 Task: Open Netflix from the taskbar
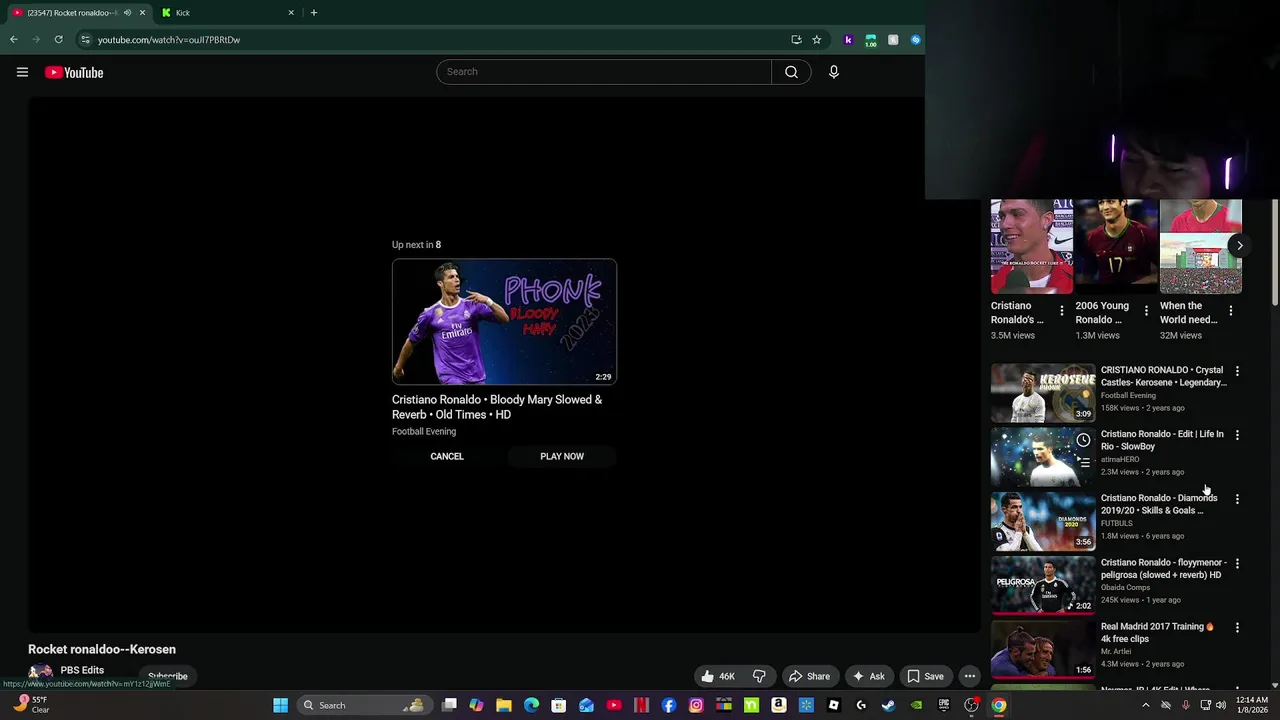pyautogui.click(x=641, y=705)
